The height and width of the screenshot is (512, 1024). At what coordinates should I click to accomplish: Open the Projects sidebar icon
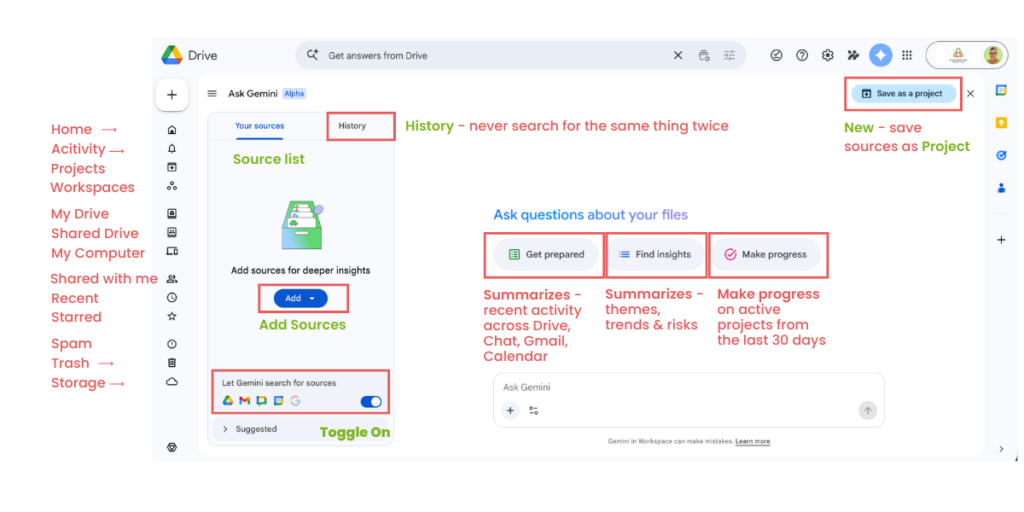[172, 168]
